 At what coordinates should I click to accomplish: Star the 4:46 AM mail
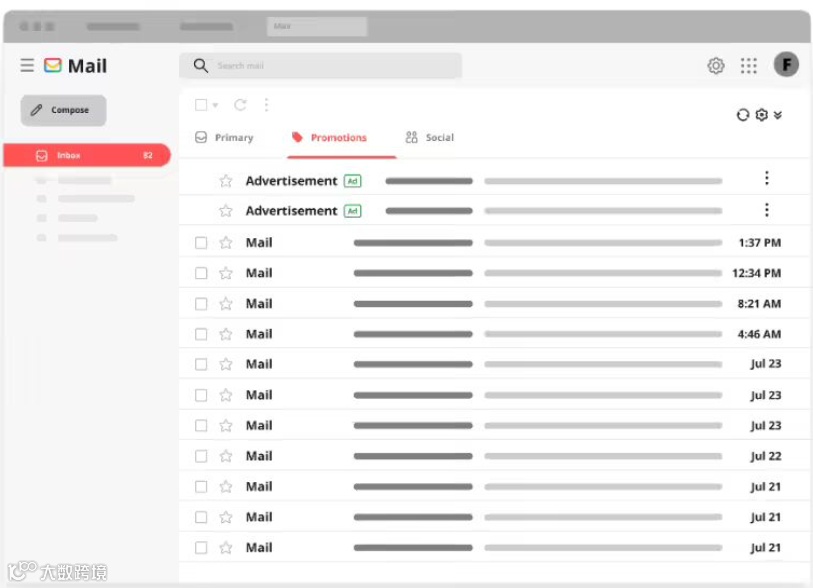[226, 334]
